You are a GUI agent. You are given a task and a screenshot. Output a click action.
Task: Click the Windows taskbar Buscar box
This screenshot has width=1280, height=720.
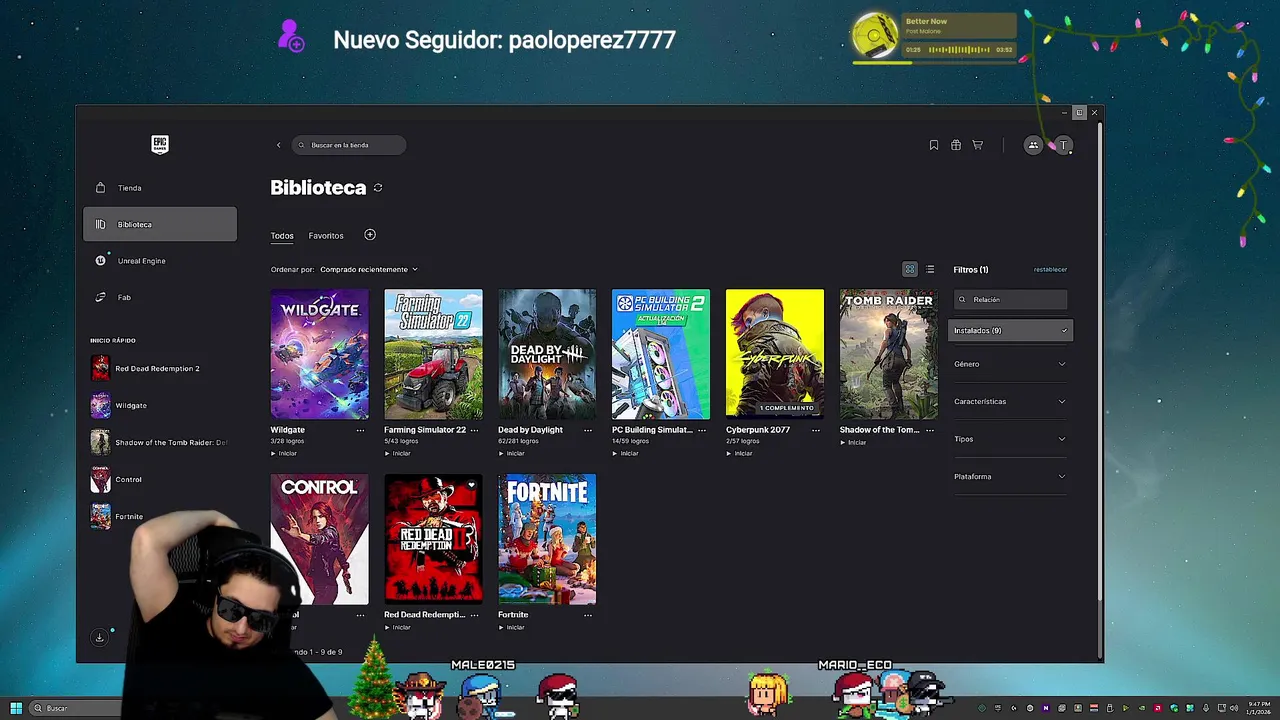click(x=75, y=708)
